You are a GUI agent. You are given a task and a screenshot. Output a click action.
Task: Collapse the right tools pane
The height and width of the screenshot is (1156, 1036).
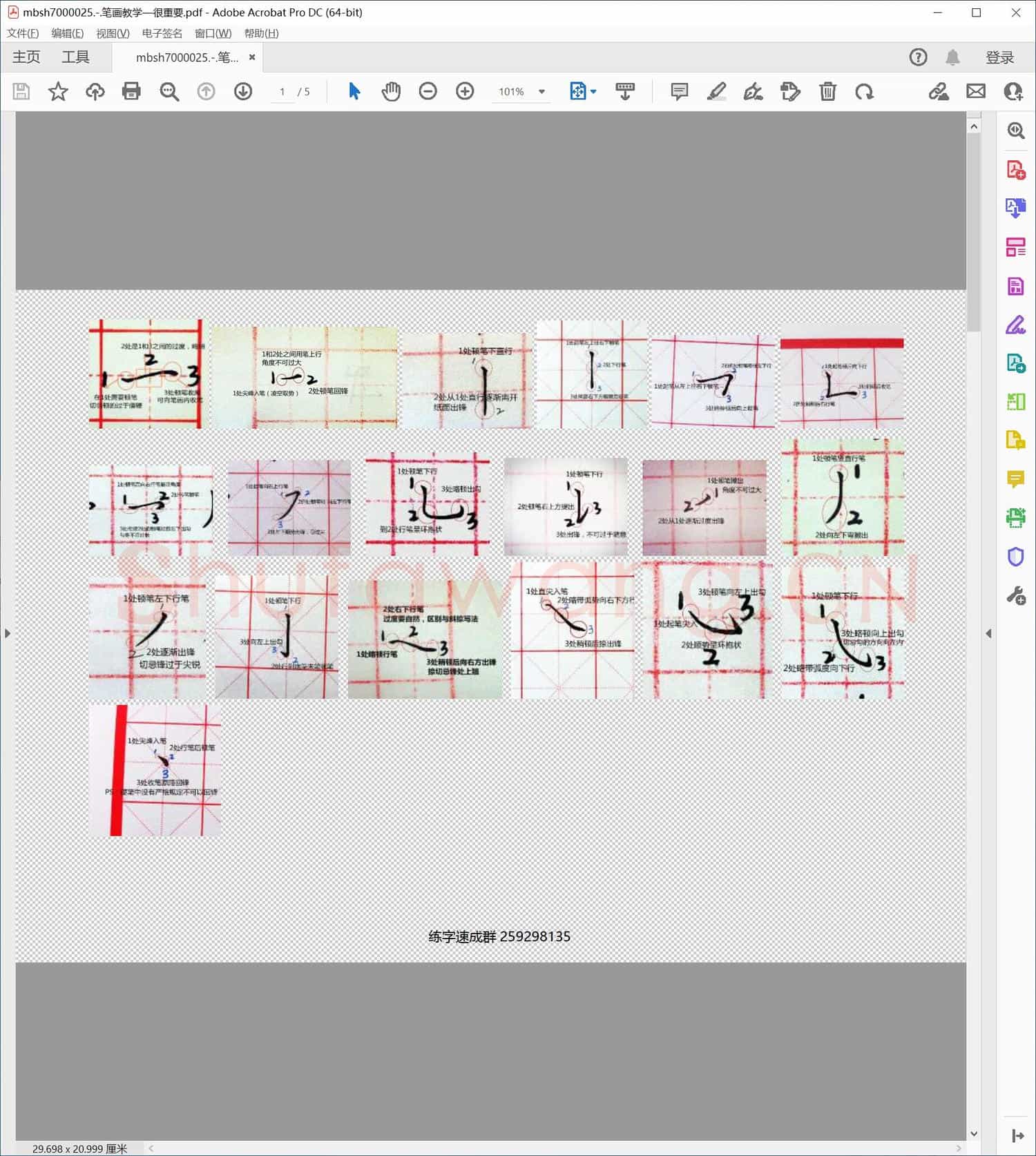coord(988,633)
